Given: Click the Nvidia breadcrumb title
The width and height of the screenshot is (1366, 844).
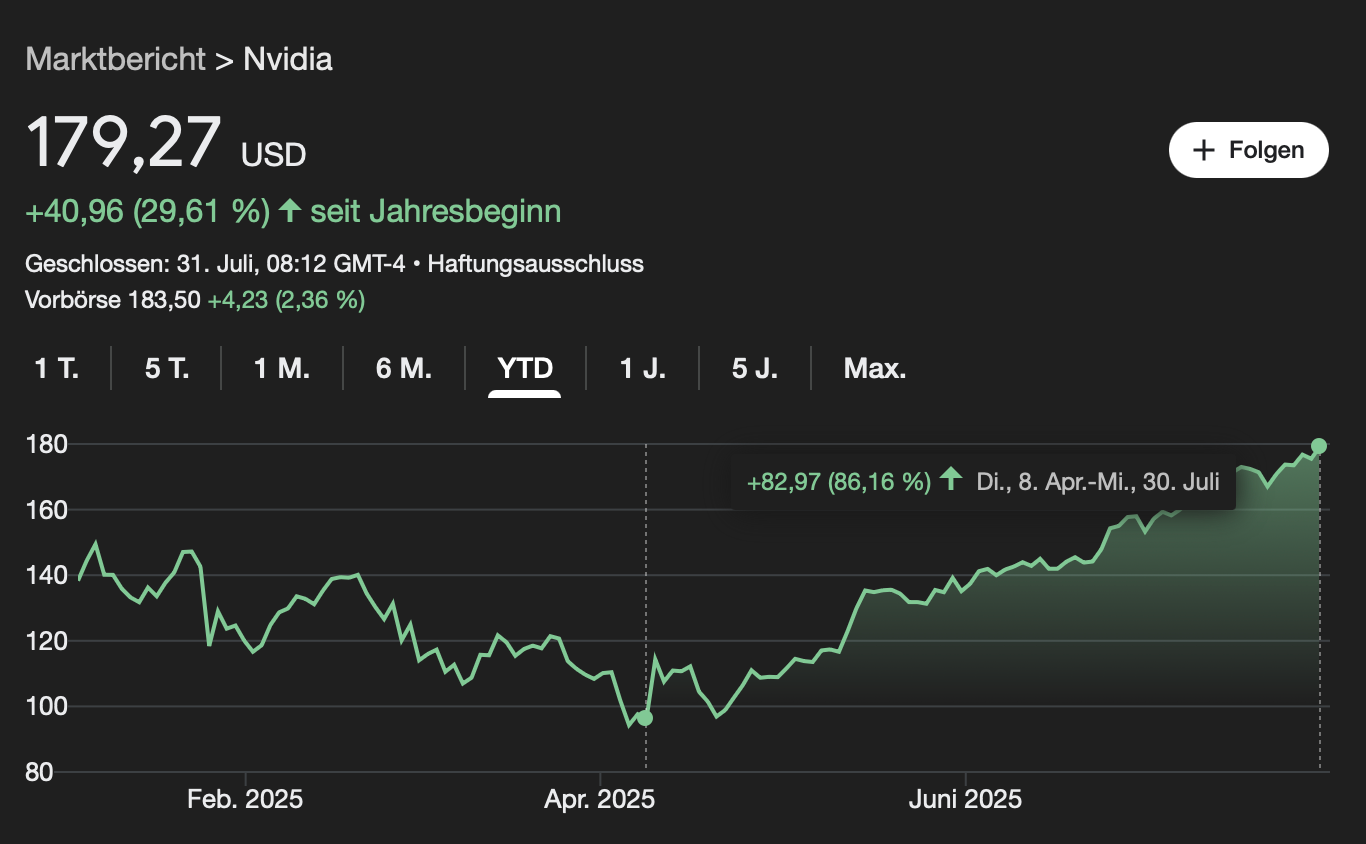Looking at the screenshot, I should click(288, 59).
